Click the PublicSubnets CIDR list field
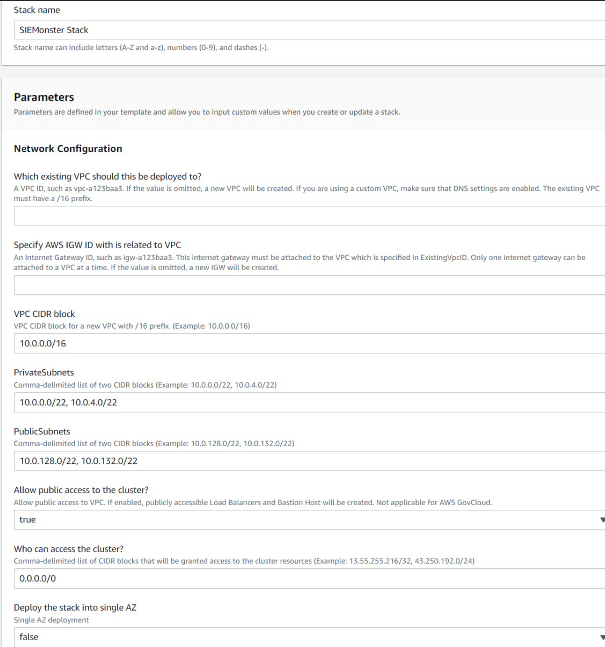This screenshot has width=605, height=647. (x=300, y=461)
